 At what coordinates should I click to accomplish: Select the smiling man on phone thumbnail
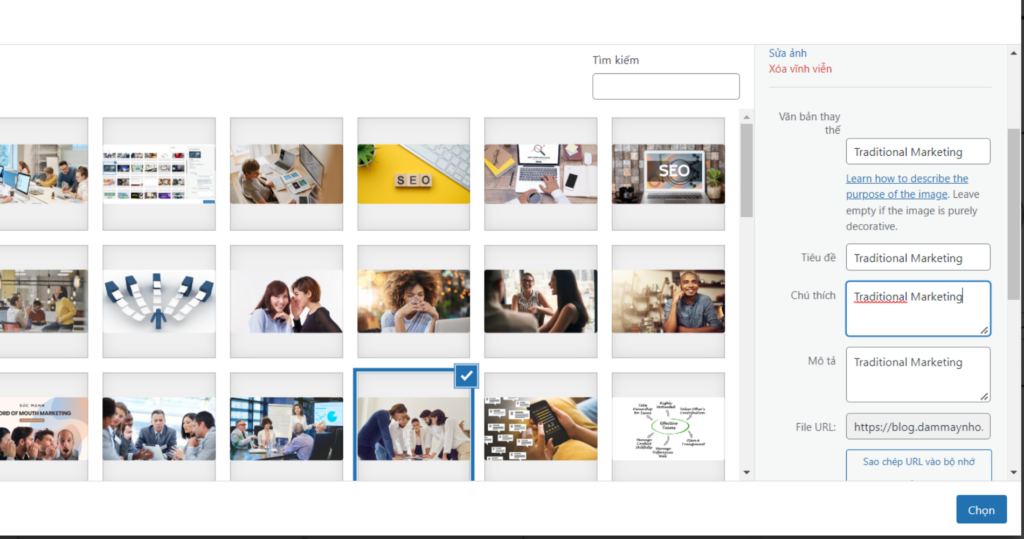point(668,301)
